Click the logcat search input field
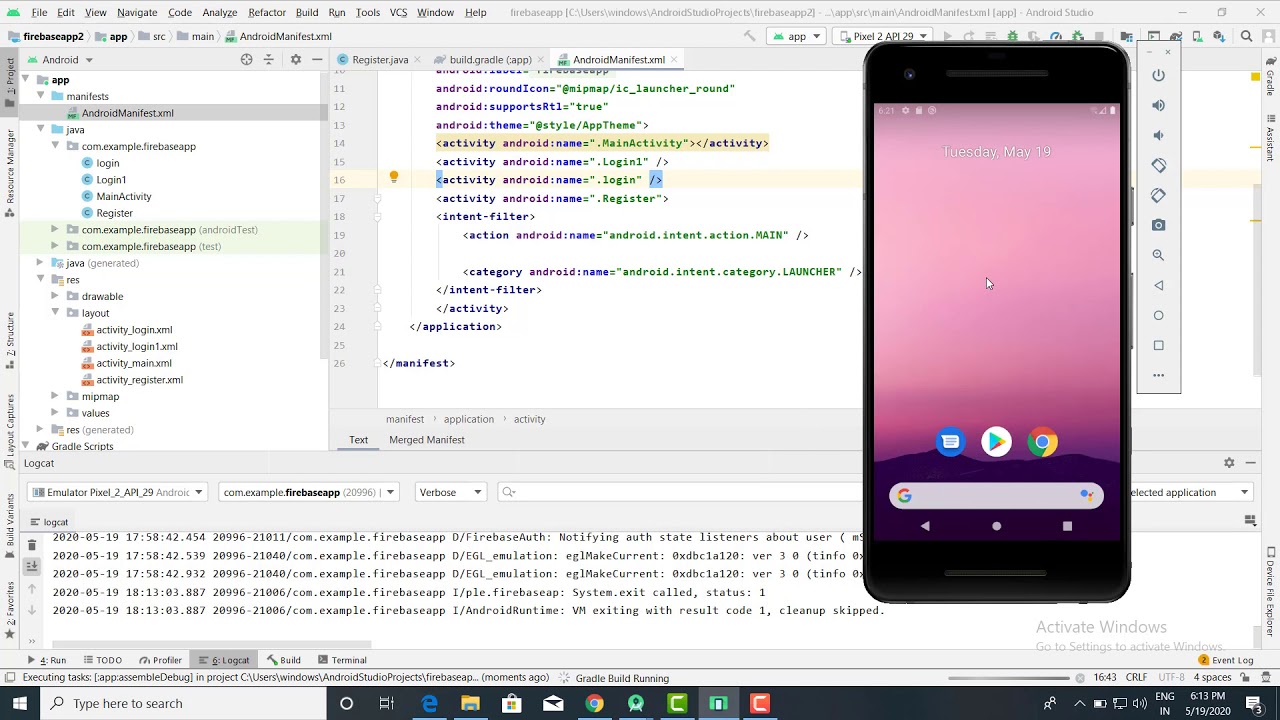Image resolution: width=1280 pixels, height=720 pixels. pyautogui.click(x=680, y=492)
